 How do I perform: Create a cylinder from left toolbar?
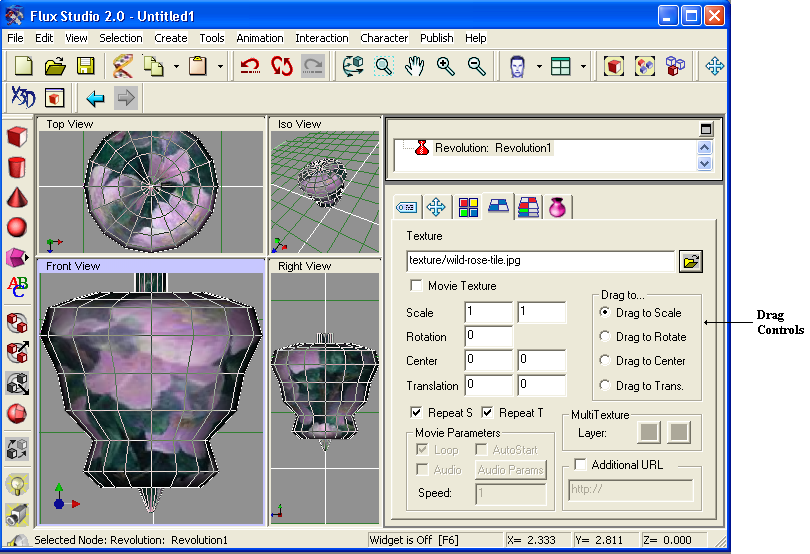tap(17, 167)
